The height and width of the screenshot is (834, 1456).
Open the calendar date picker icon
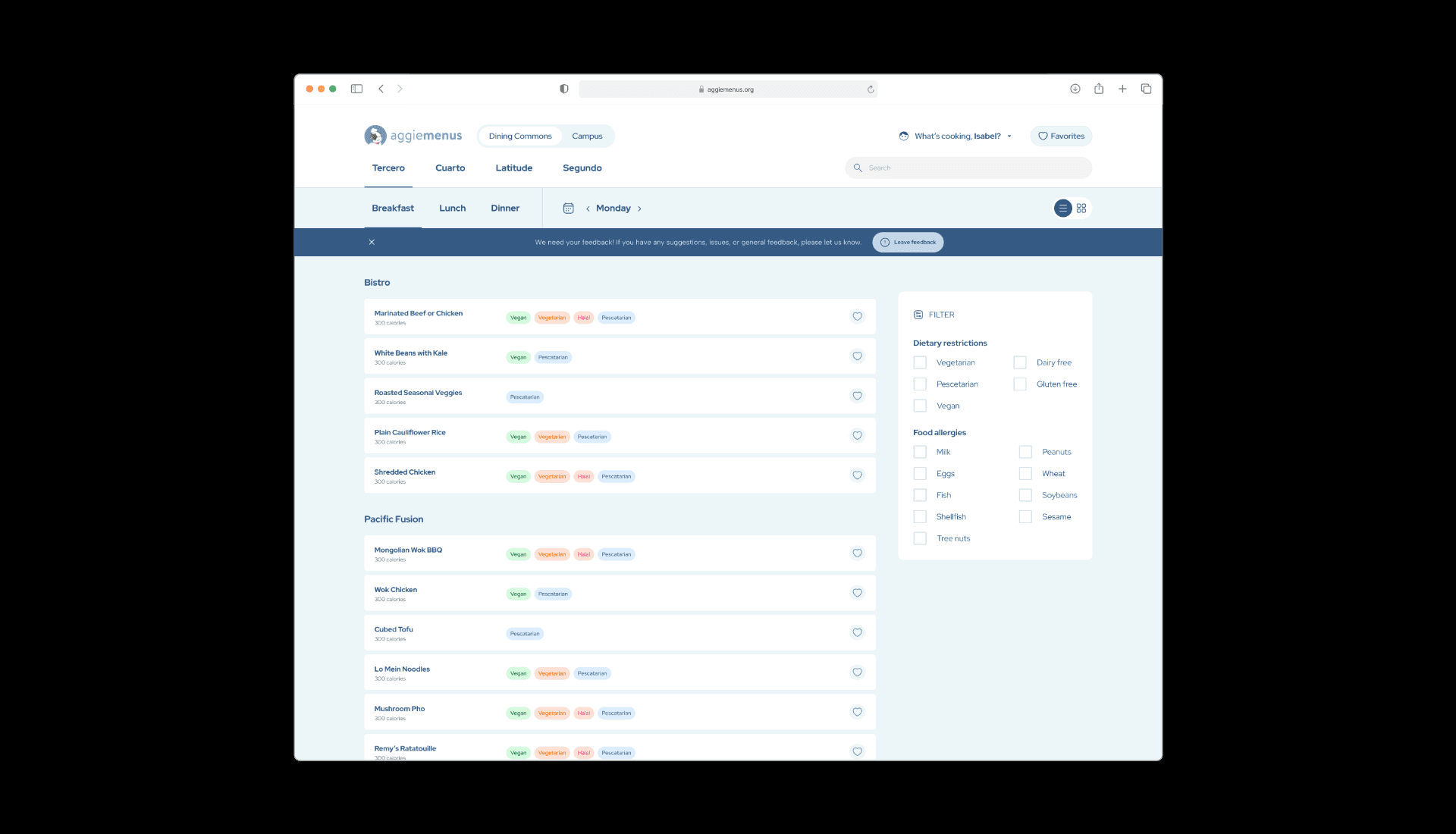click(x=568, y=208)
